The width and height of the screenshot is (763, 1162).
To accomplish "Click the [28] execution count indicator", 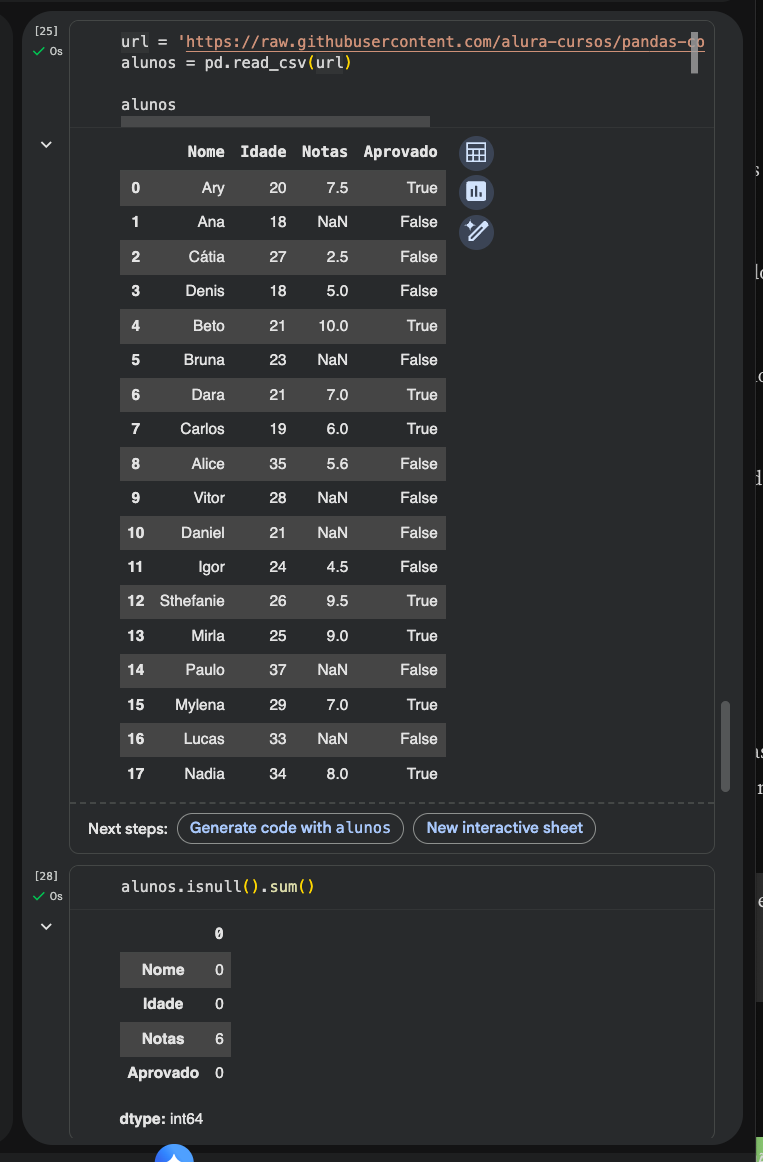I will pyautogui.click(x=46, y=876).
